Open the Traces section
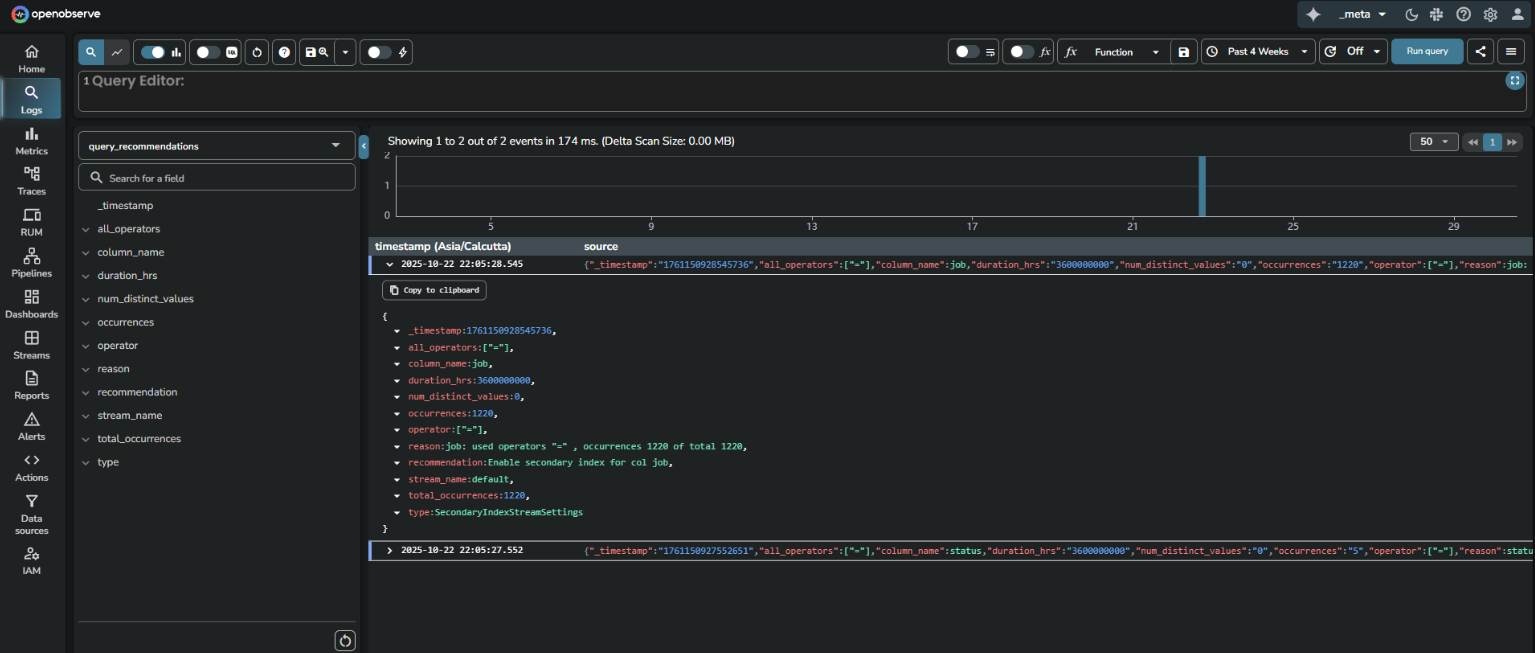The width and height of the screenshot is (1535, 653). click(x=31, y=180)
